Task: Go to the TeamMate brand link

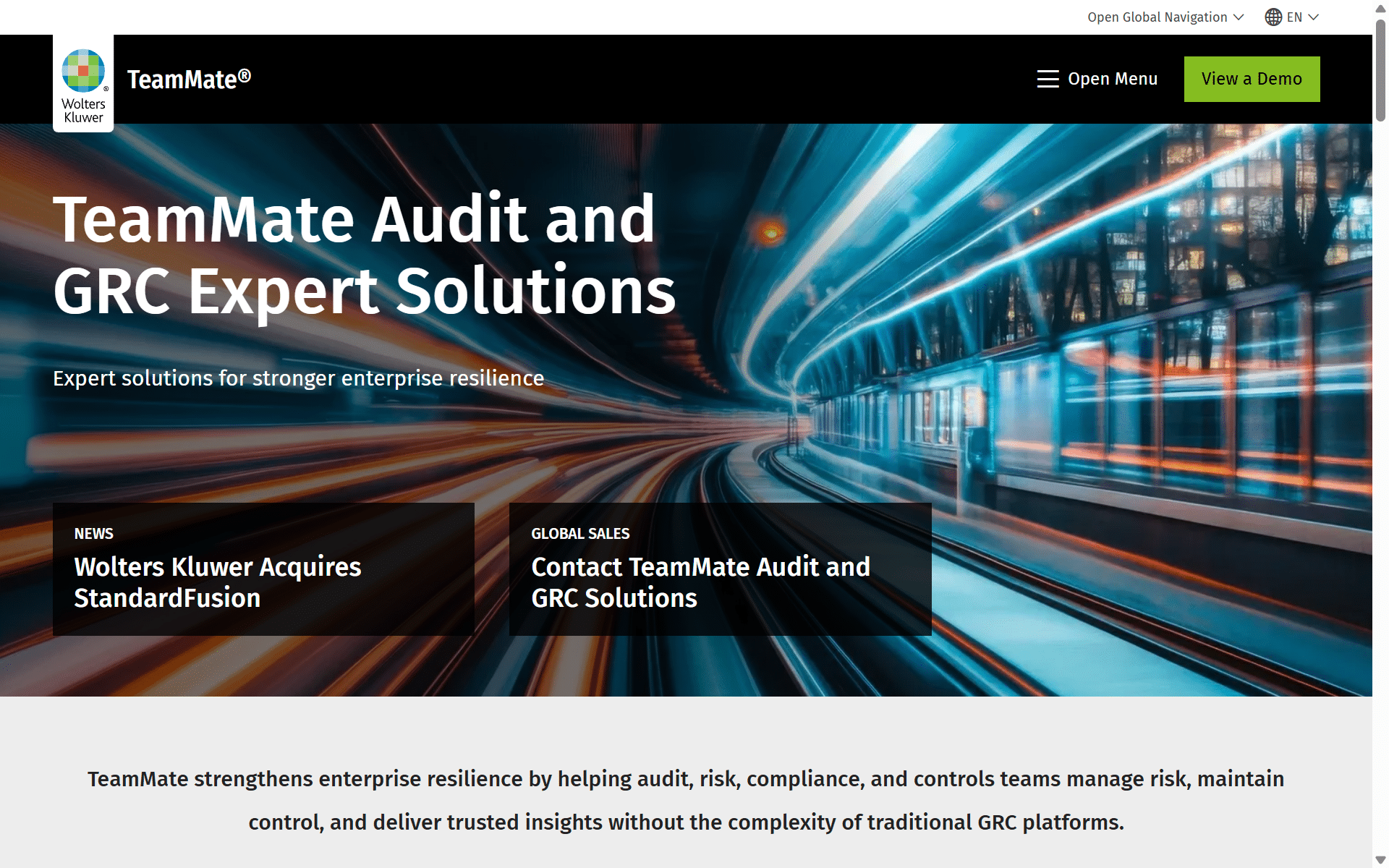Action: [x=189, y=79]
